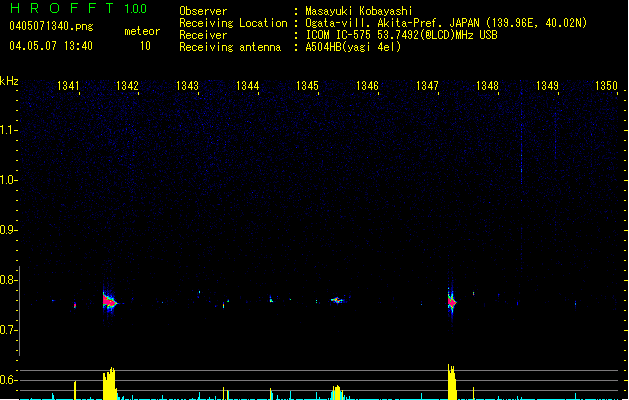Click the yellow power peak near 1342
This screenshot has height=400, width=629.
pyautogui.click(x=110, y=384)
